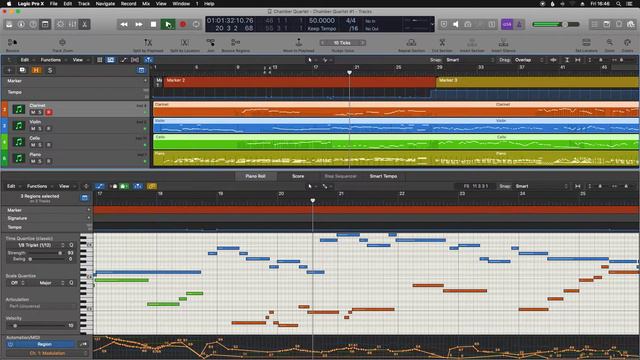
Task: Toggle the Inspector button
Action: [x=21, y=24]
